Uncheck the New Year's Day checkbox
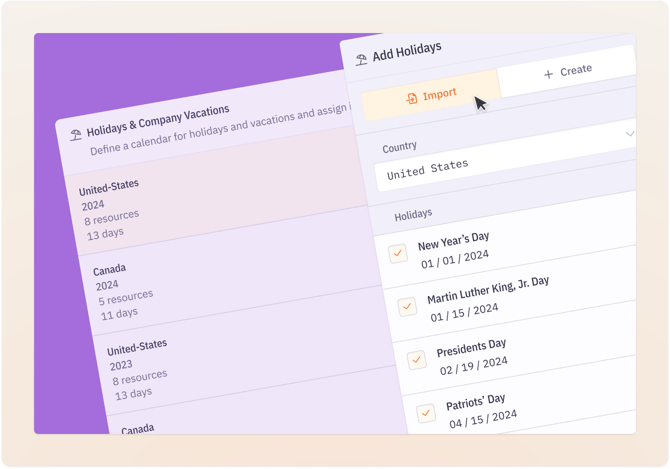The width and height of the screenshot is (670, 469). [398, 253]
